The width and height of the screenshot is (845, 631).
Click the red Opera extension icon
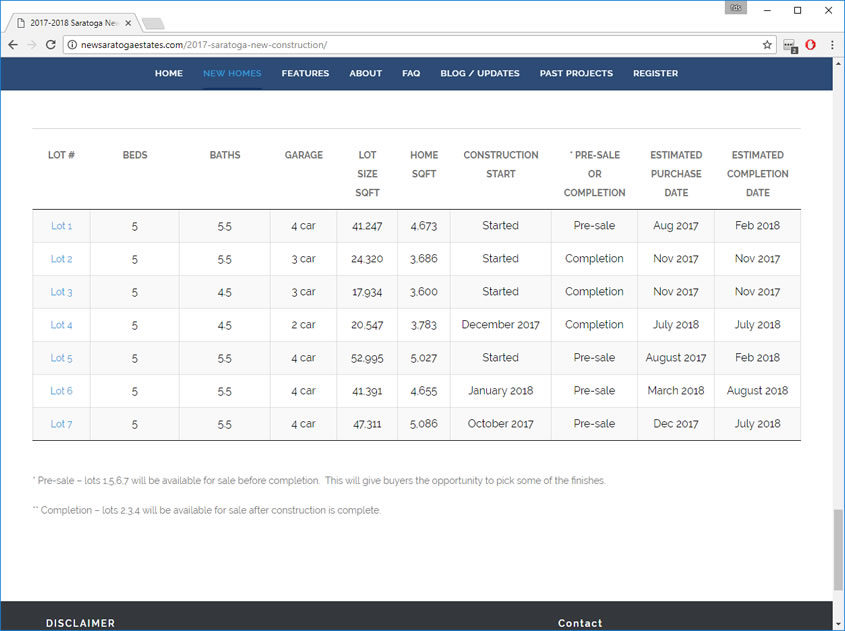(810, 45)
